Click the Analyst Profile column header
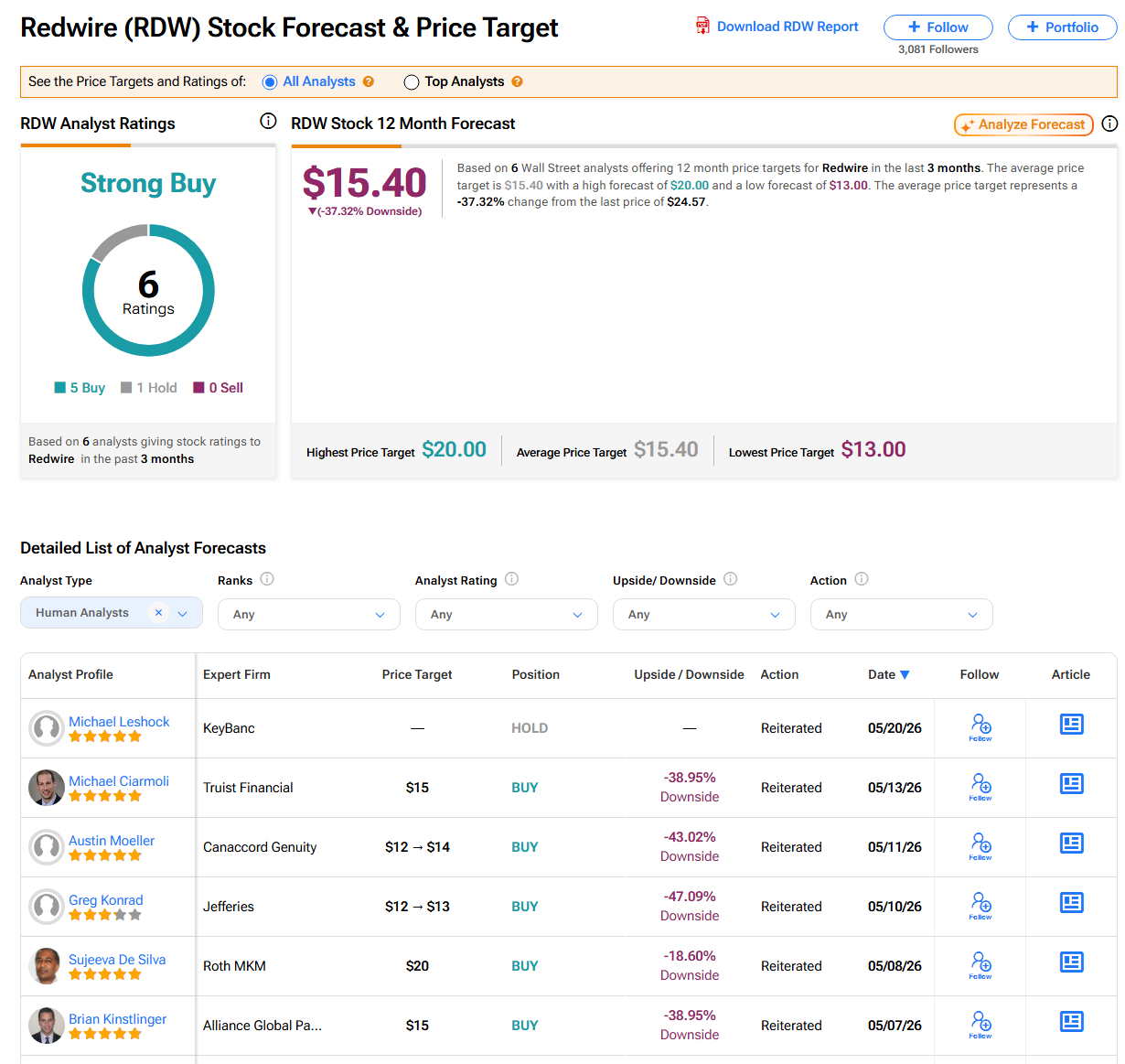Viewport: 1125px width, 1064px height. pos(70,674)
